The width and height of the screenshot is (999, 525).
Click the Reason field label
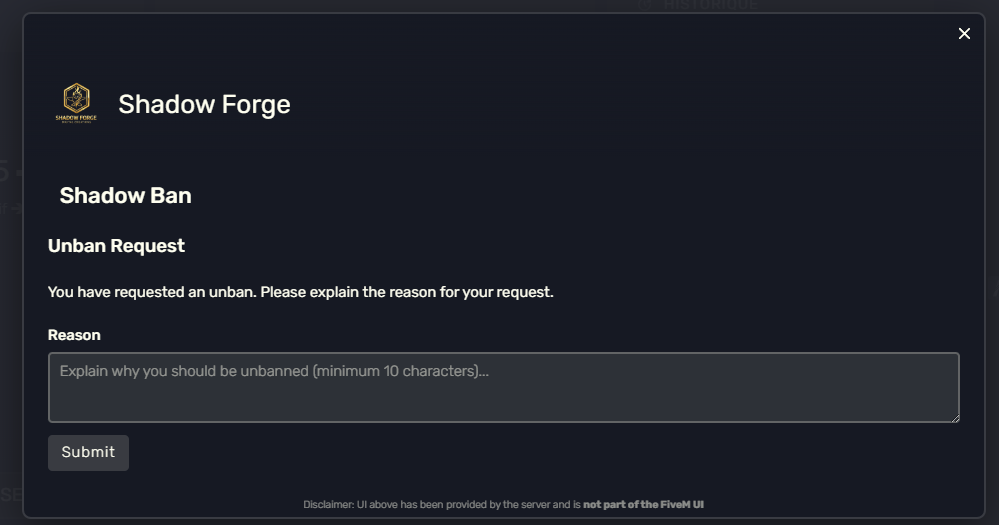click(74, 335)
